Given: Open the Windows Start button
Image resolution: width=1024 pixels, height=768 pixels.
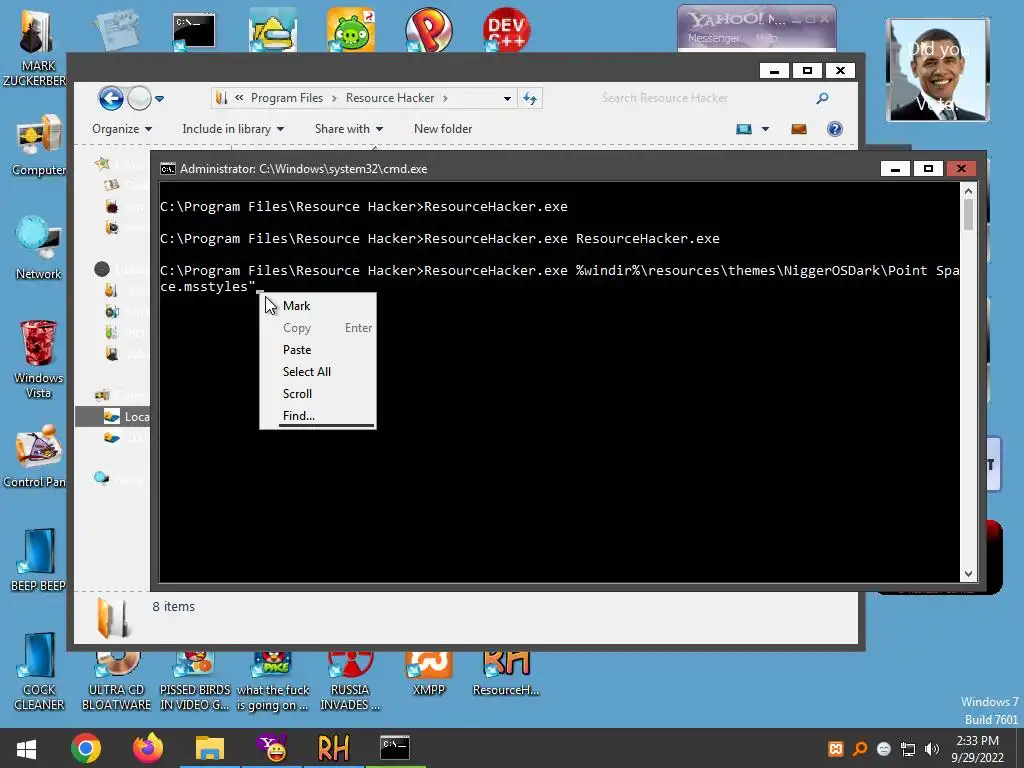Looking at the screenshot, I should pos(26,748).
